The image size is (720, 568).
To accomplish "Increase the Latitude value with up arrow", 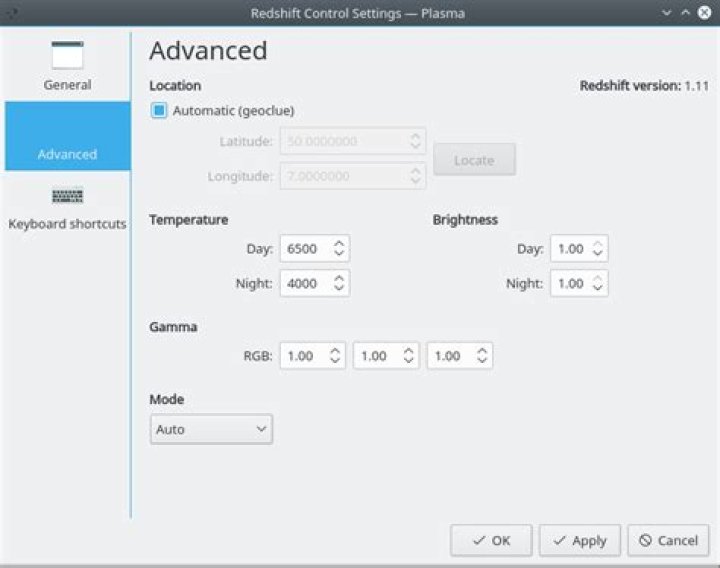I will click(x=415, y=136).
